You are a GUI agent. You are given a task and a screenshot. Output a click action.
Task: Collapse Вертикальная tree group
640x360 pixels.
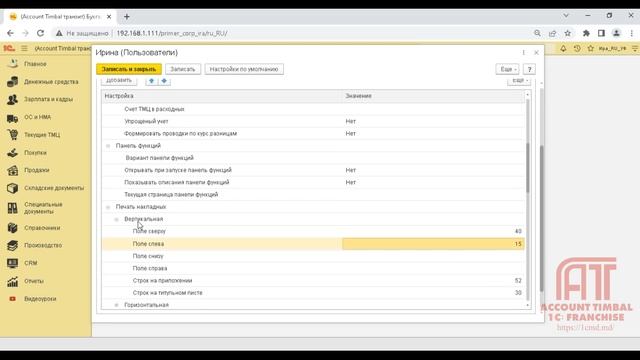[x=116, y=220]
